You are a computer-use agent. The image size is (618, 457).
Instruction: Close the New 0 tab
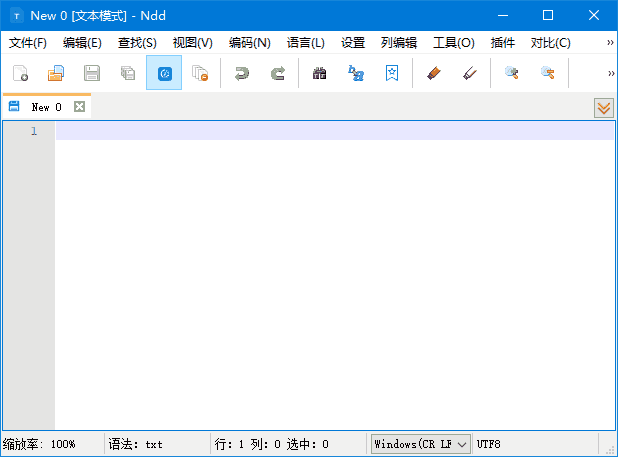coord(80,107)
